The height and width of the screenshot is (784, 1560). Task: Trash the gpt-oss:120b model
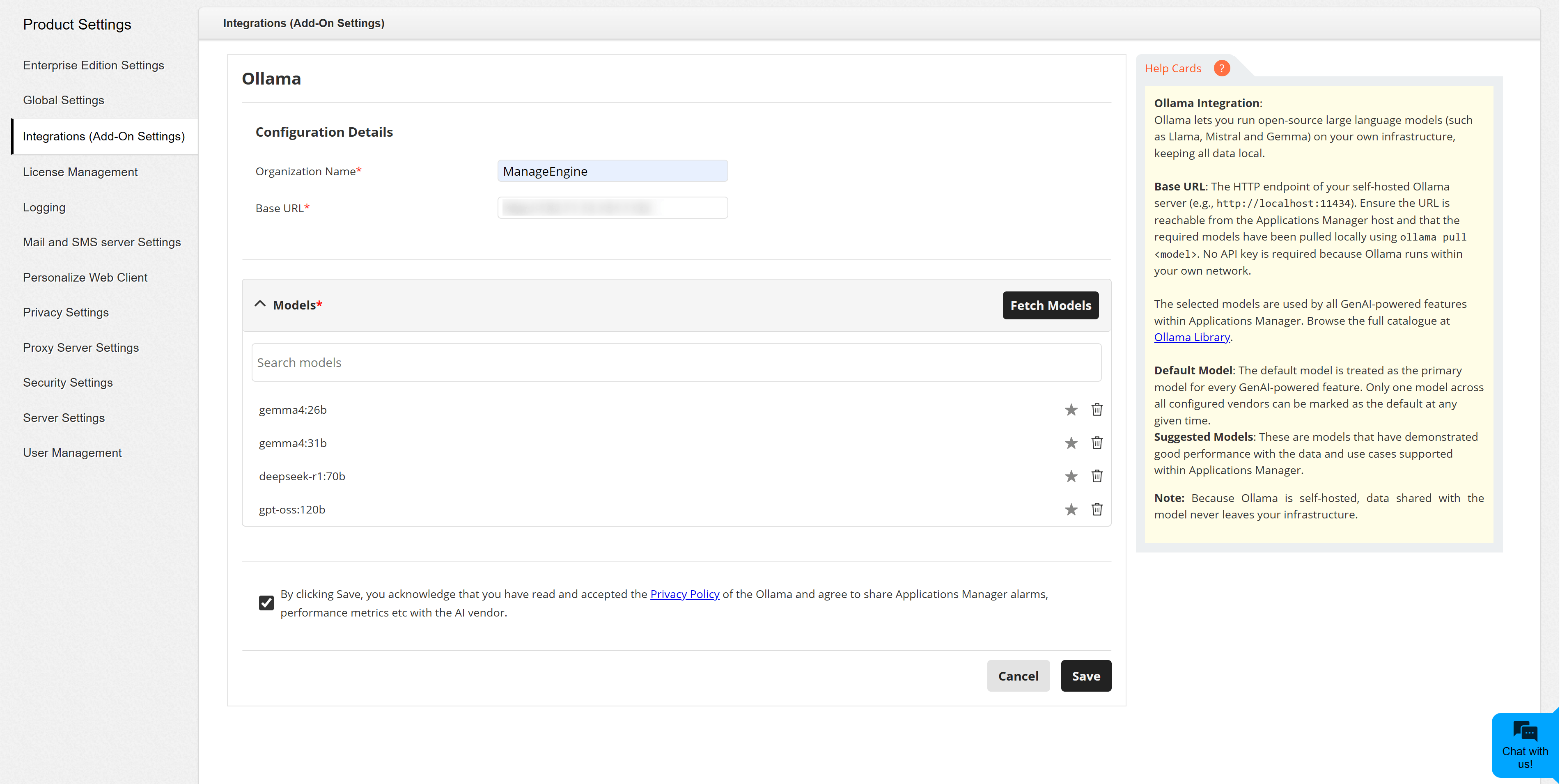click(1097, 510)
